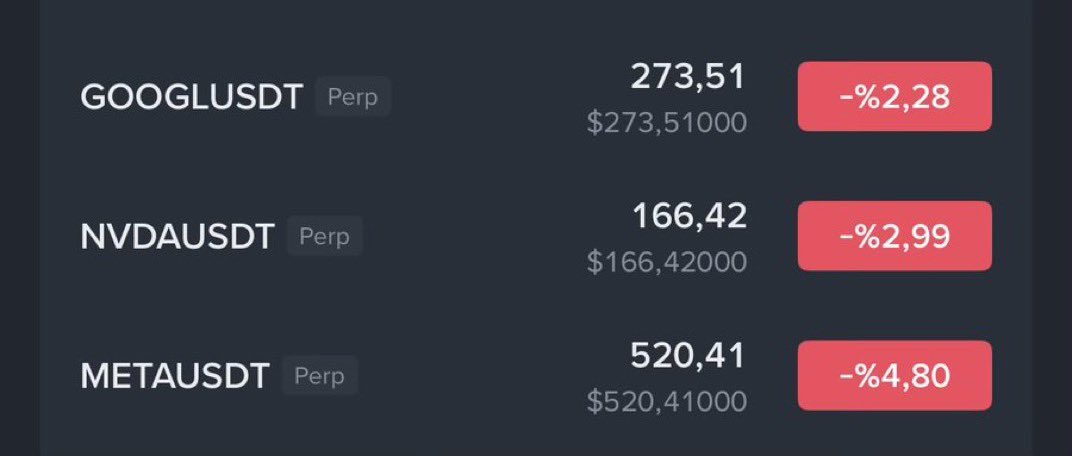Tap the METAUSDT ticker label
1072x456 pixels.
[x=175, y=376]
